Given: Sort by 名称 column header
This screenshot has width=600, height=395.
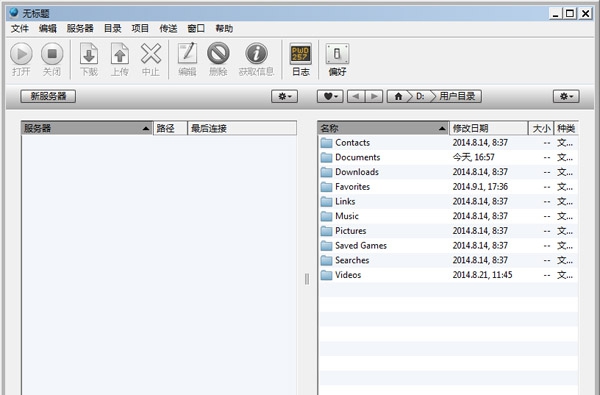Looking at the screenshot, I should [x=383, y=128].
